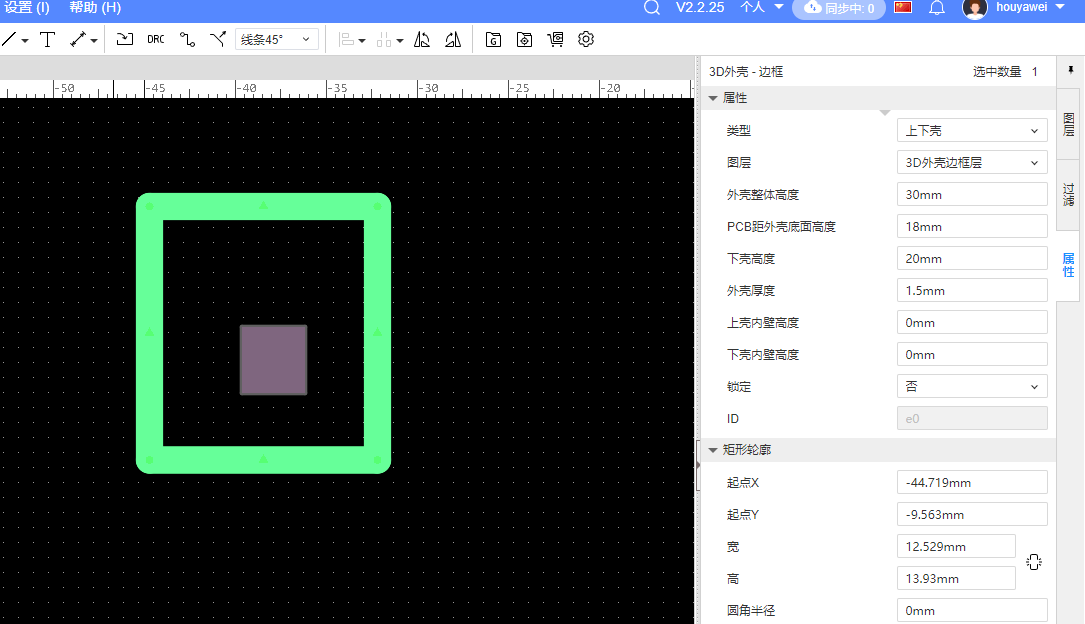The height and width of the screenshot is (624, 1085).
Task: Click the dimension measure tool icon
Action: click(x=78, y=40)
